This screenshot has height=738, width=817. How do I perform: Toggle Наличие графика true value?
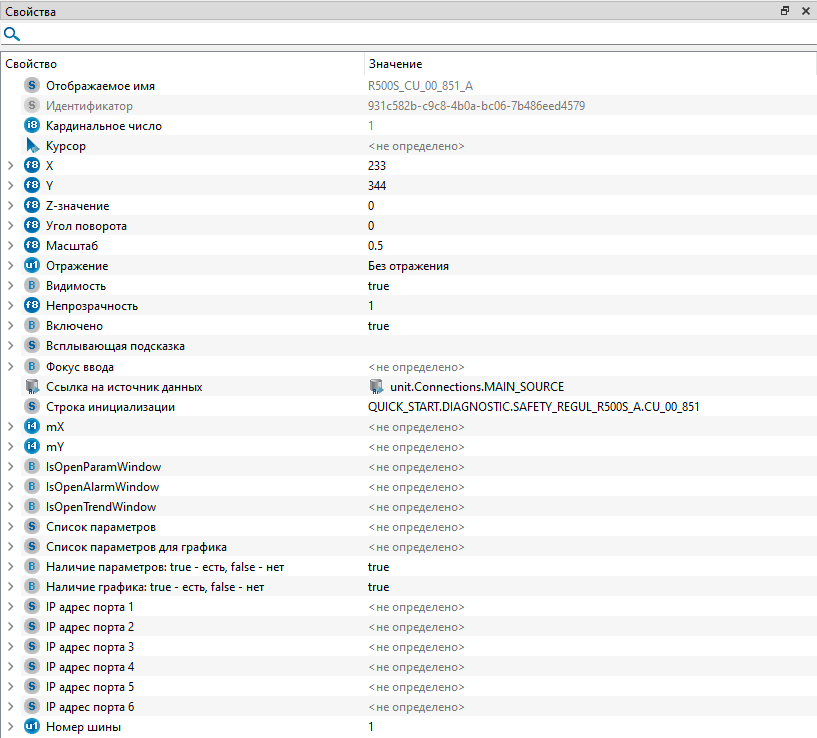(x=379, y=587)
